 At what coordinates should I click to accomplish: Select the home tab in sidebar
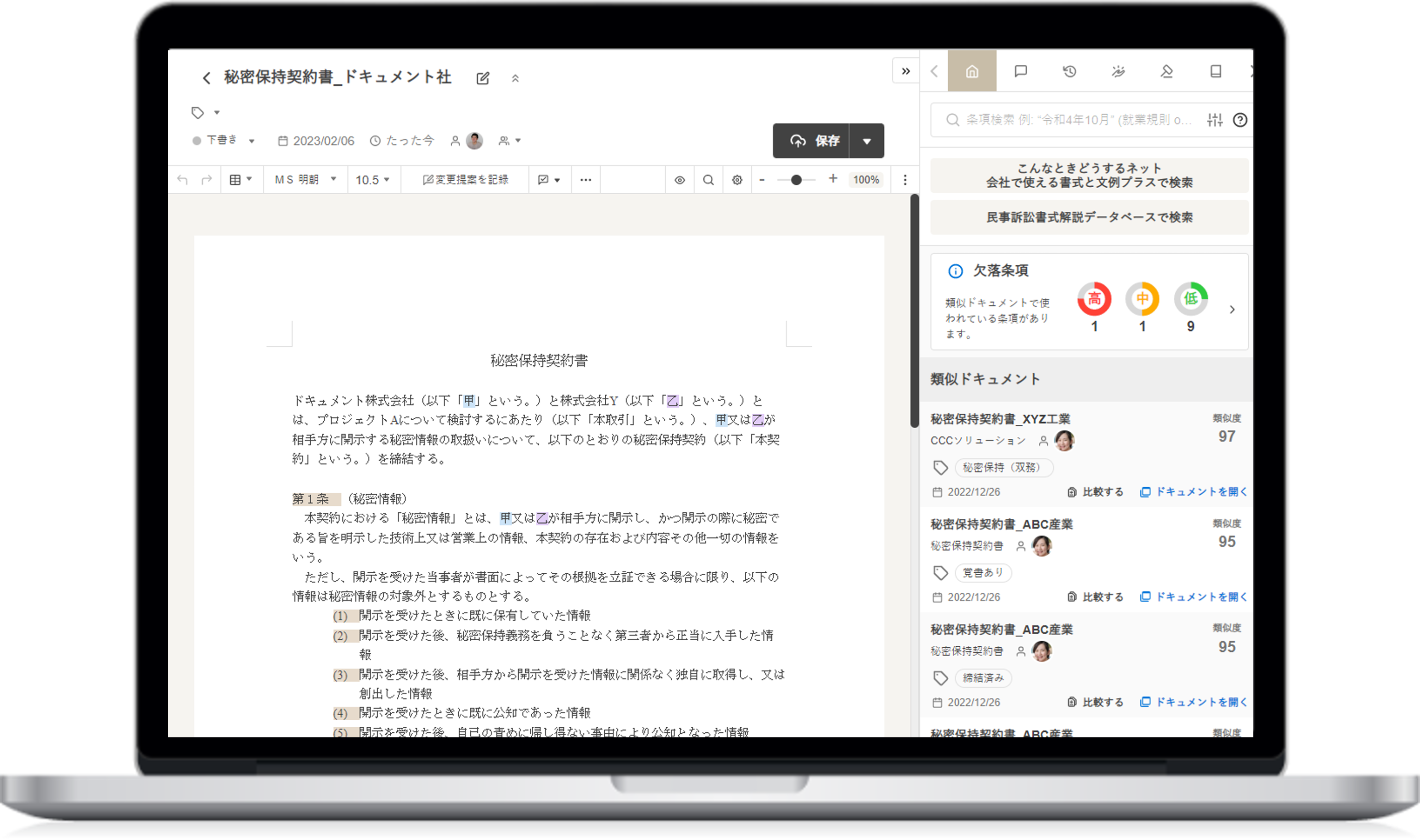971,71
